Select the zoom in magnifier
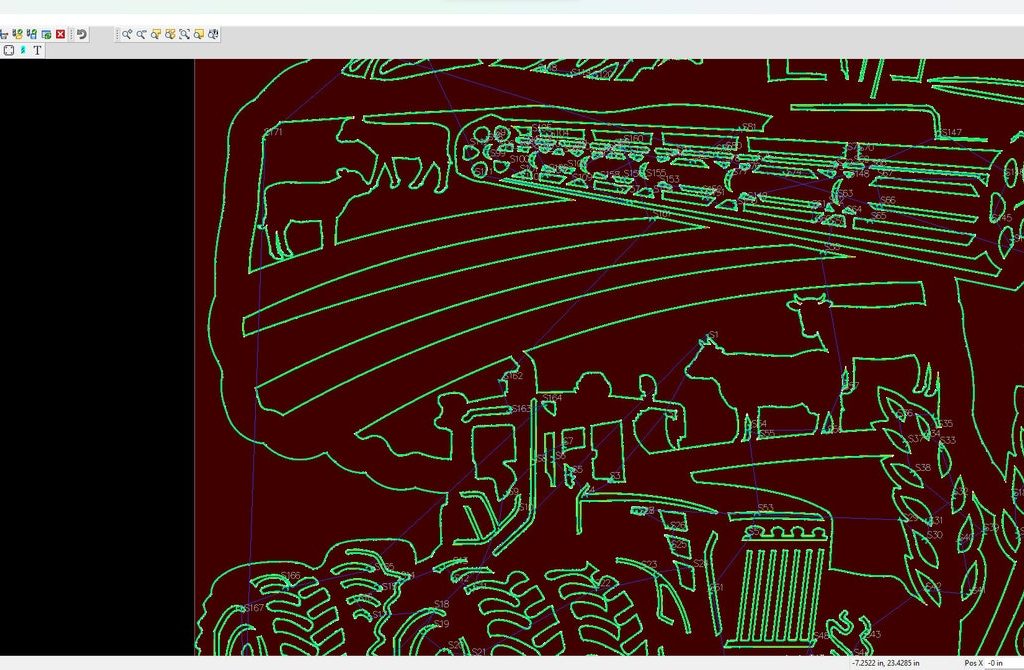Image resolution: width=1024 pixels, height=670 pixels. click(x=128, y=34)
